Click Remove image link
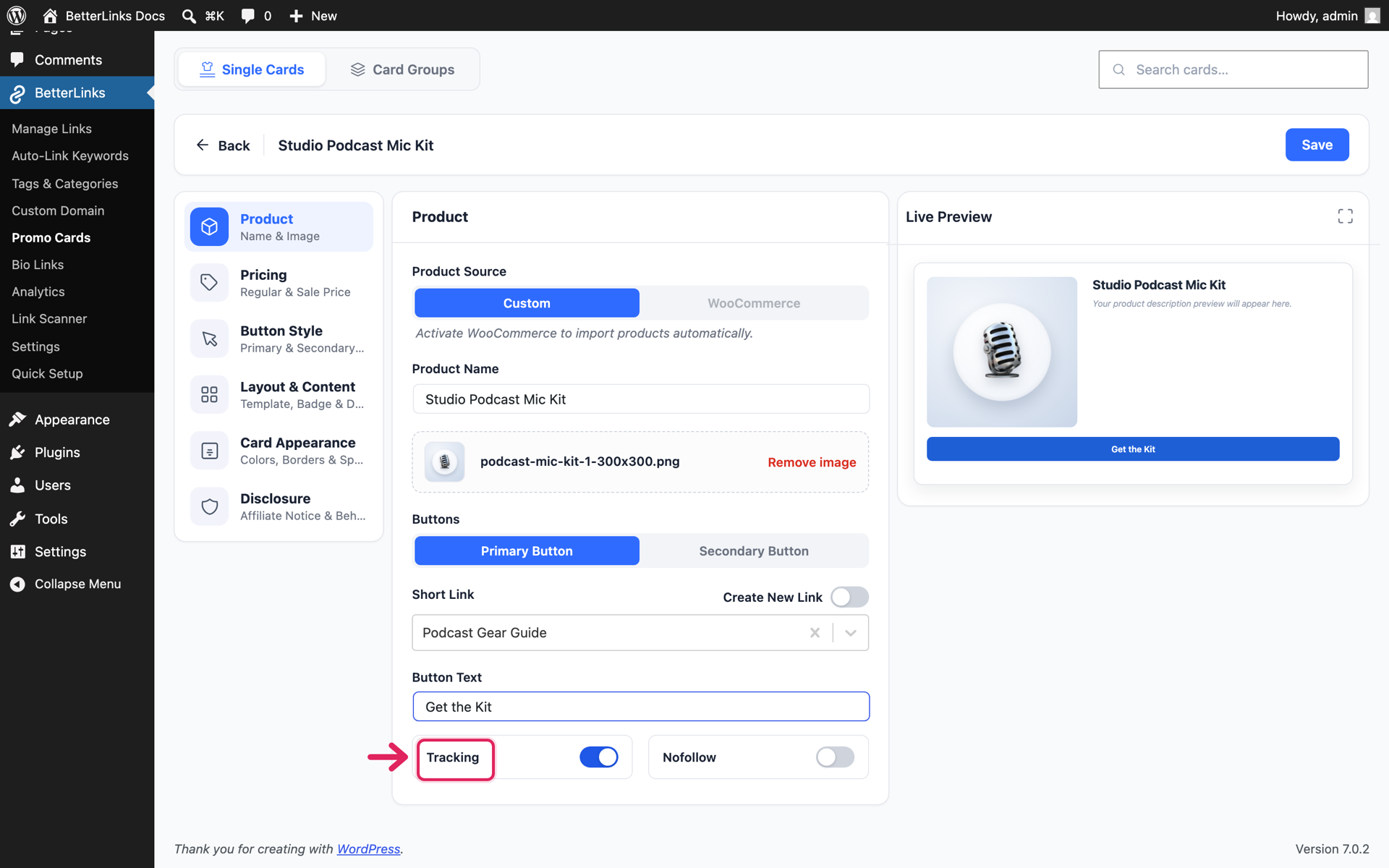 point(812,462)
